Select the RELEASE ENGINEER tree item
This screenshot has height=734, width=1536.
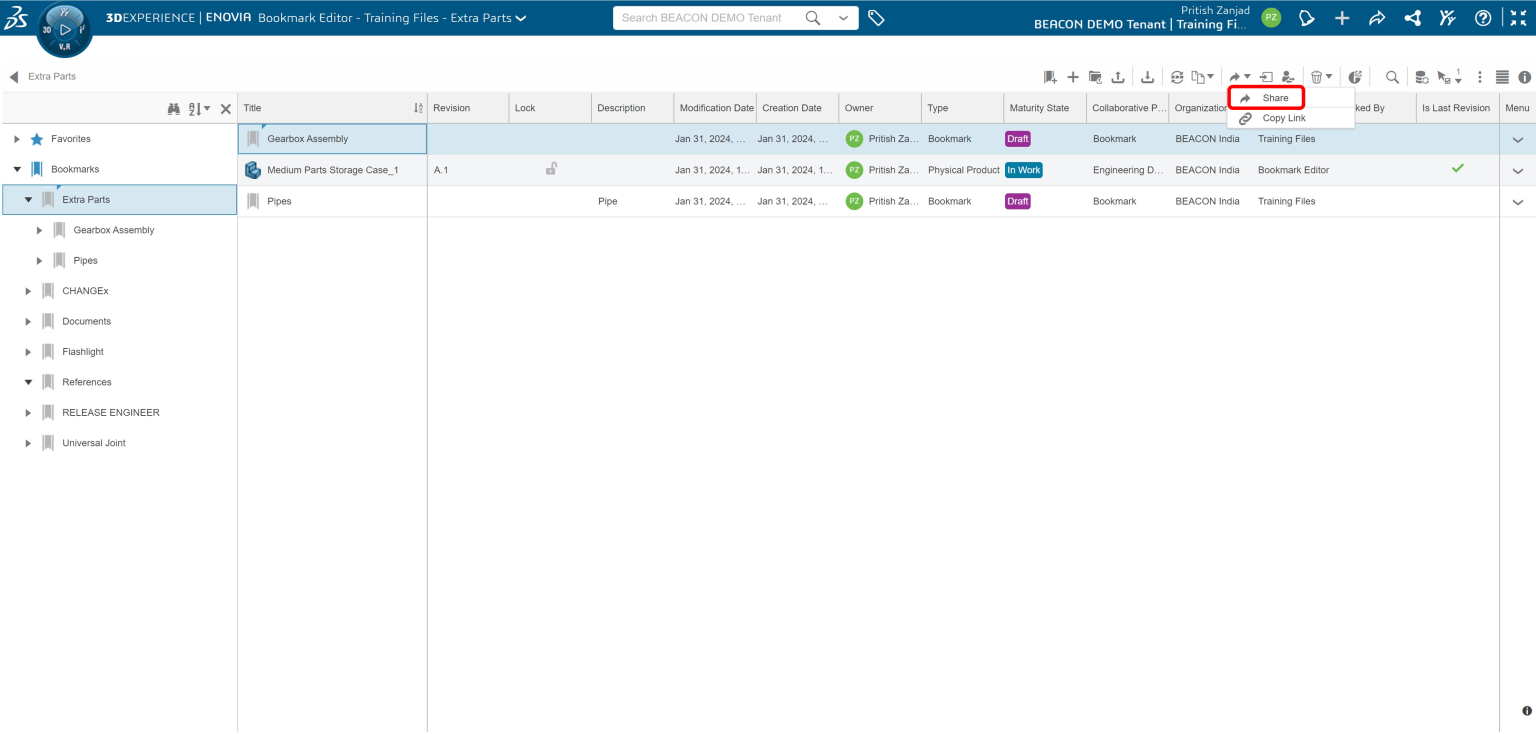[x=111, y=412]
